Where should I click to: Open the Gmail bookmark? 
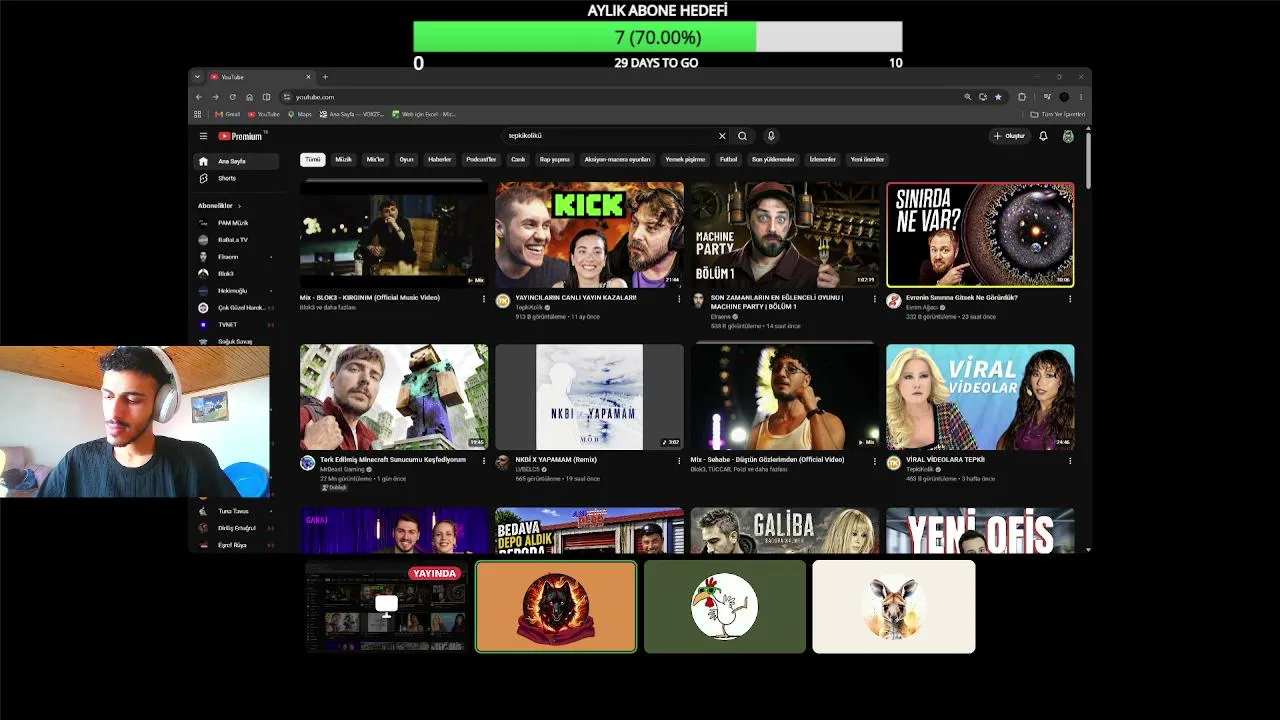[x=228, y=114]
